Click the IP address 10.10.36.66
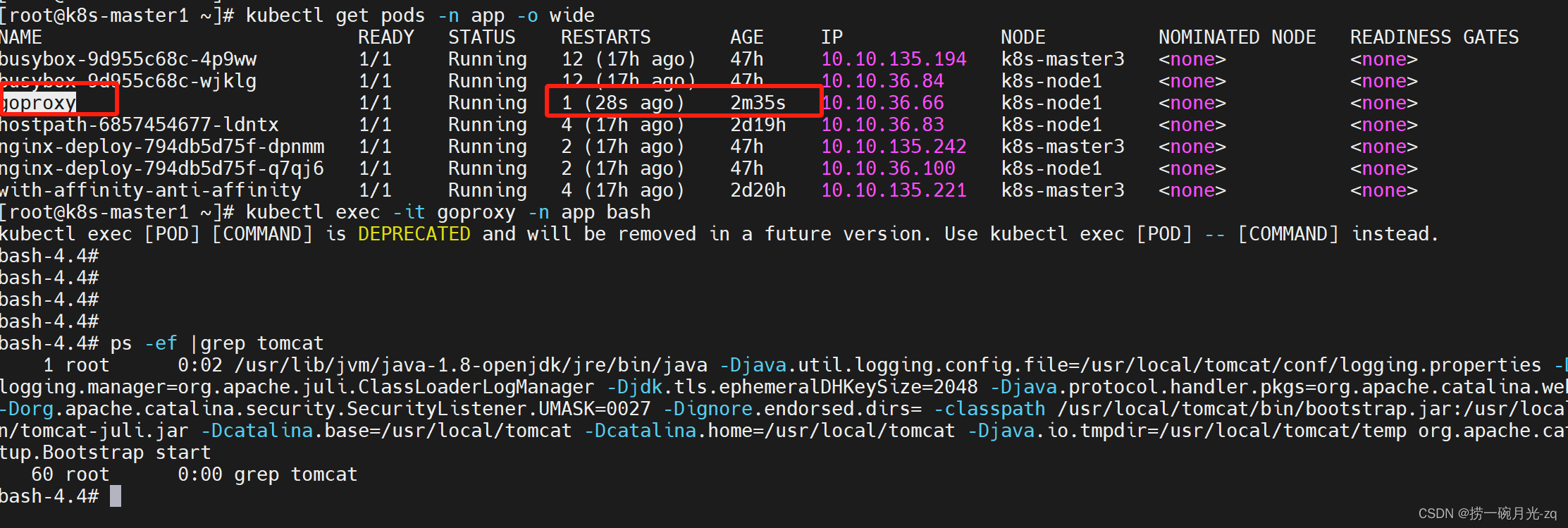 (882, 103)
